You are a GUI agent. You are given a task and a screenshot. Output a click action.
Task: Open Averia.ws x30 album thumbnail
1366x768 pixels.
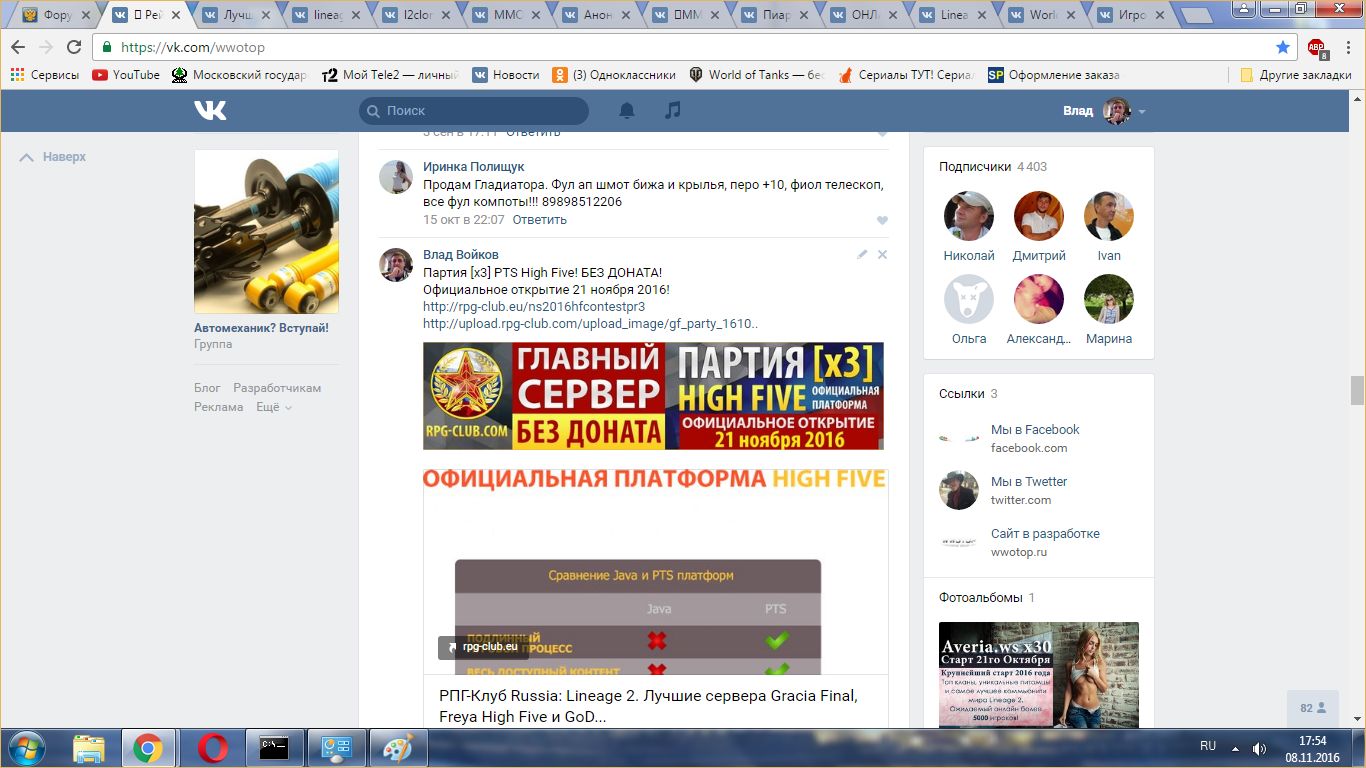coord(1039,675)
